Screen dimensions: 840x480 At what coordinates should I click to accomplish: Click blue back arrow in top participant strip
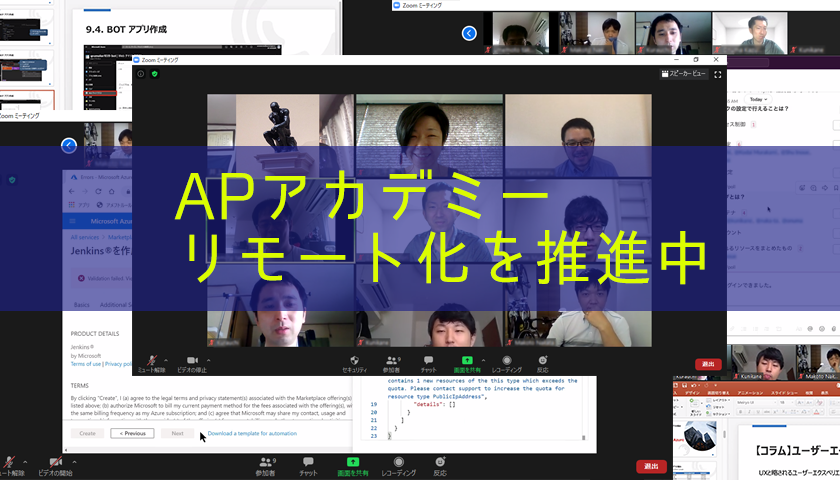click(469, 33)
